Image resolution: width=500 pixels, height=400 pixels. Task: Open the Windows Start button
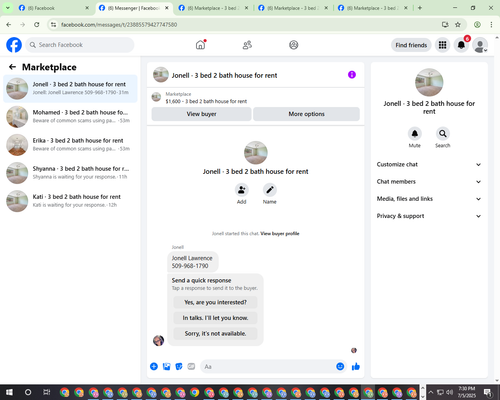click(9, 392)
